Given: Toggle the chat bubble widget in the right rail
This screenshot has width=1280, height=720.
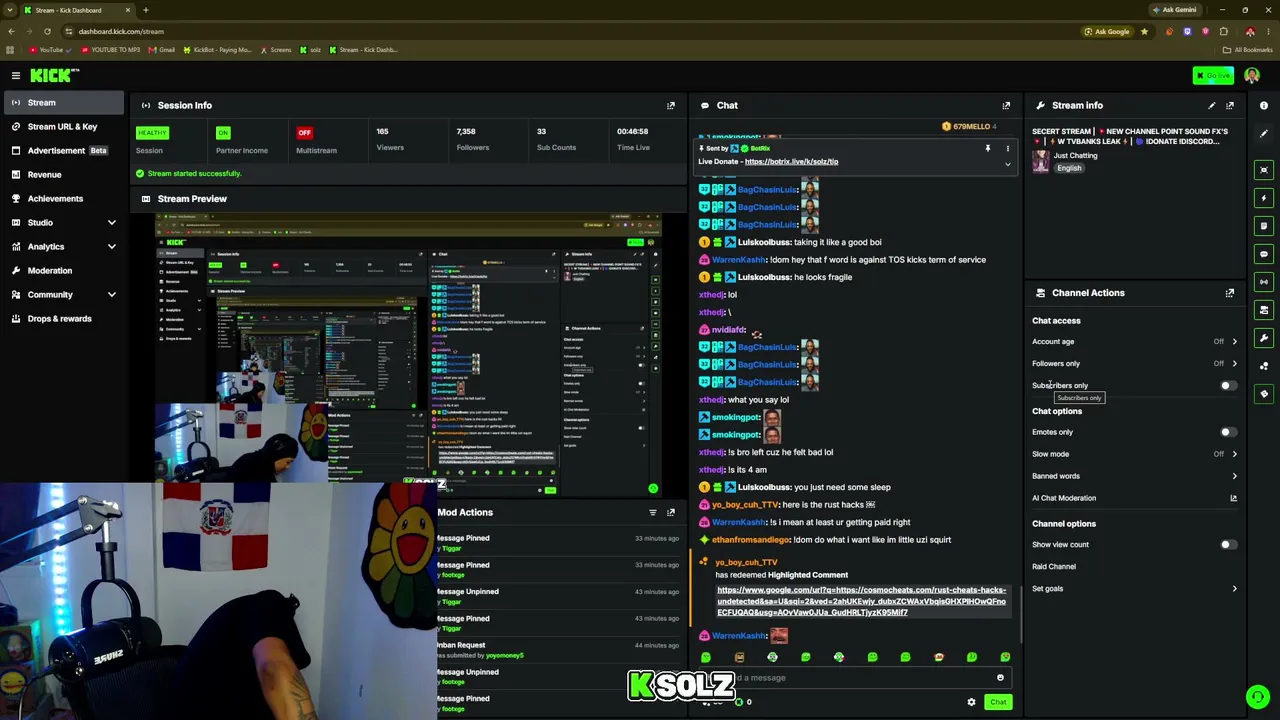Looking at the screenshot, I should point(1264,254).
